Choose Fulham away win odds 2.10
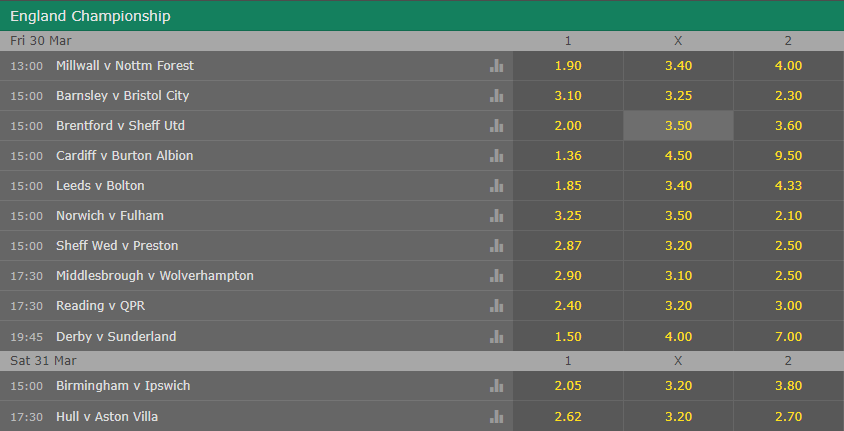 (x=789, y=216)
